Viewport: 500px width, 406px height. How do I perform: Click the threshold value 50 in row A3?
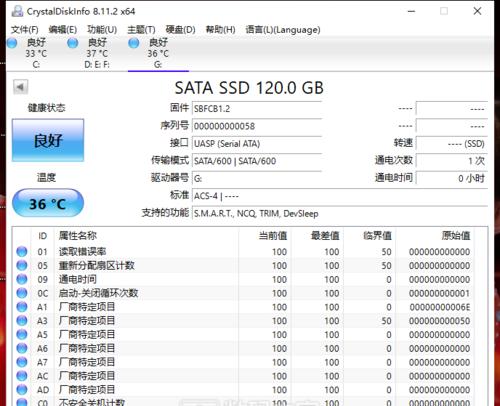[x=386, y=321]
